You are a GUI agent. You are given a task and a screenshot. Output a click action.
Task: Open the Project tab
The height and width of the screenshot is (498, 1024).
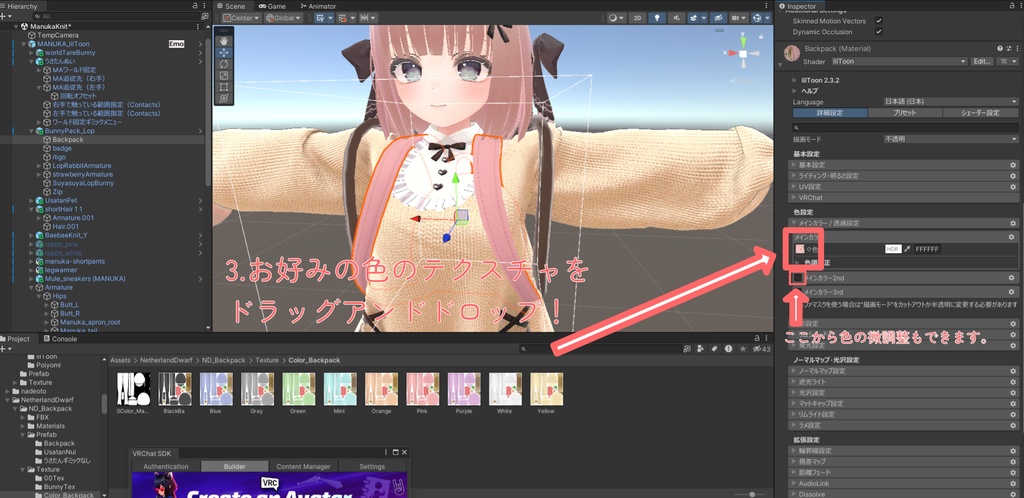15,339
